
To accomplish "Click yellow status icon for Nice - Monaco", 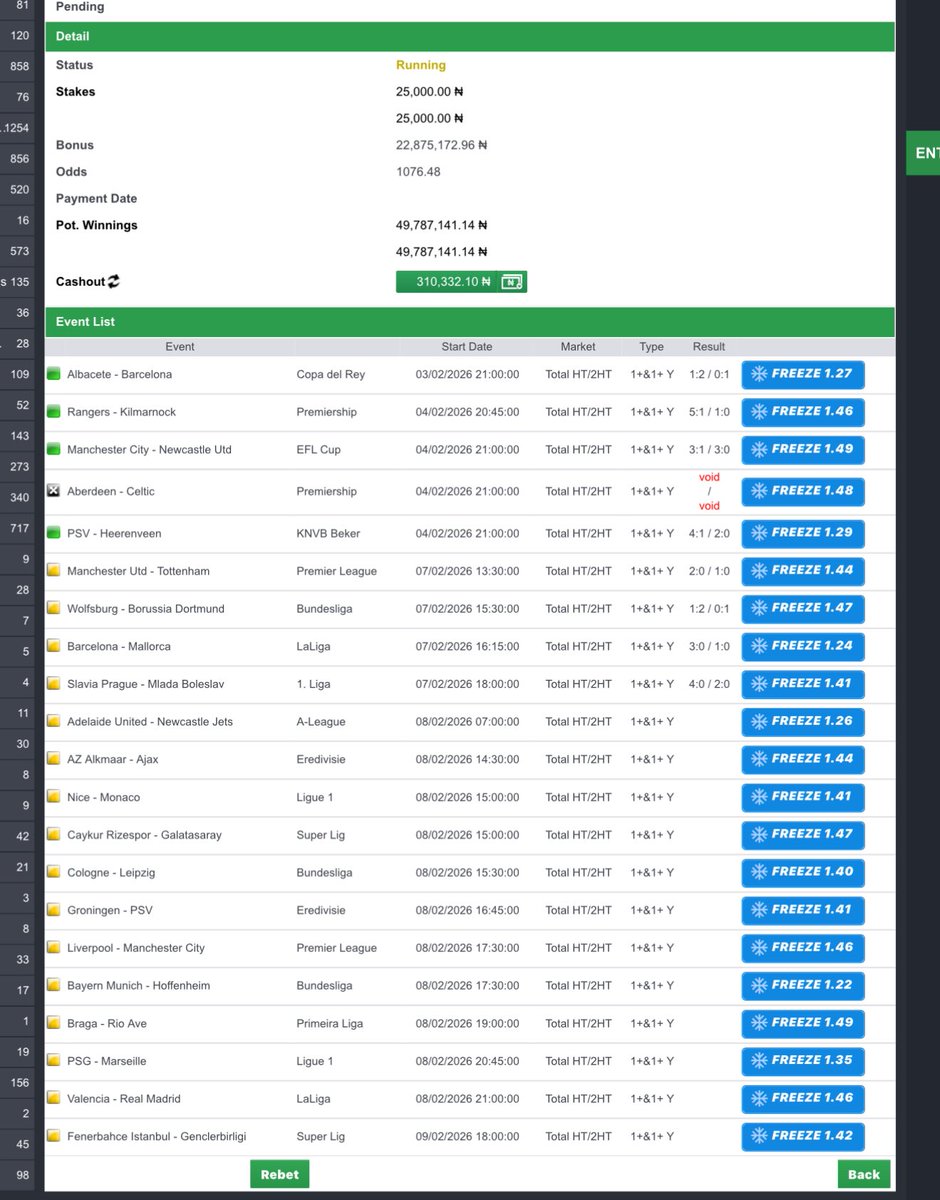I will (x=54, y=797).
